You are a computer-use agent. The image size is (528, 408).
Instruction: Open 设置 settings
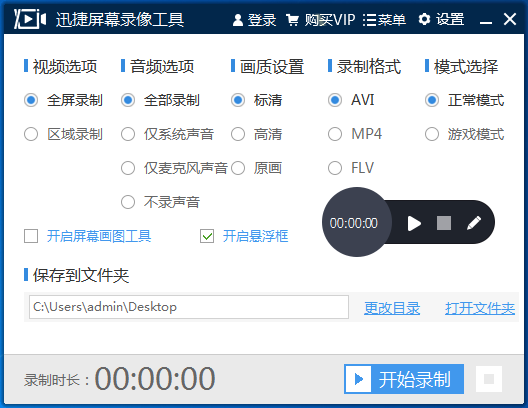click(x=441, y=20)
